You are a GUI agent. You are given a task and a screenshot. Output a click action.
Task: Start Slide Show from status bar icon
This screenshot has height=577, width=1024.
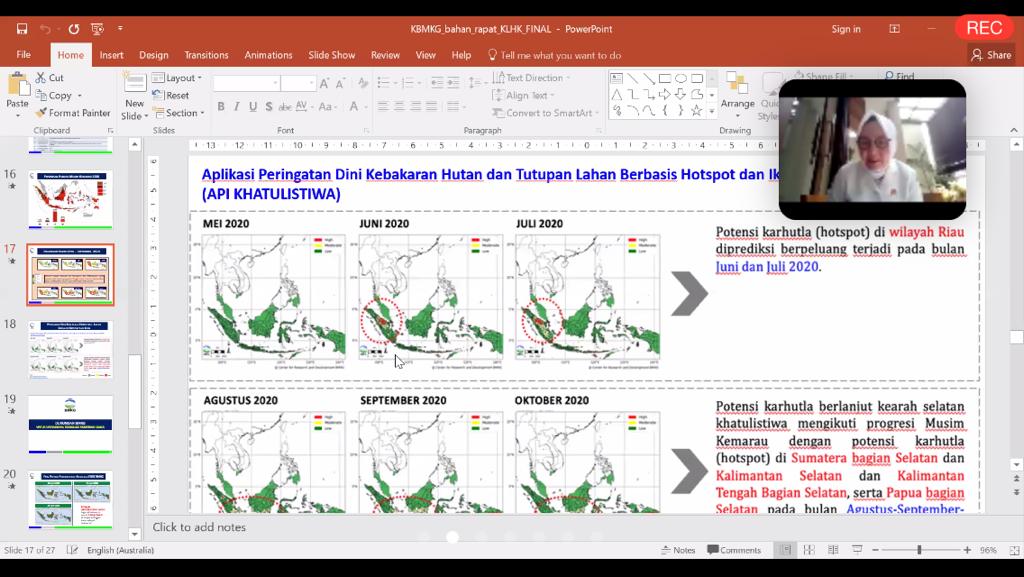(x=855, y=550)
